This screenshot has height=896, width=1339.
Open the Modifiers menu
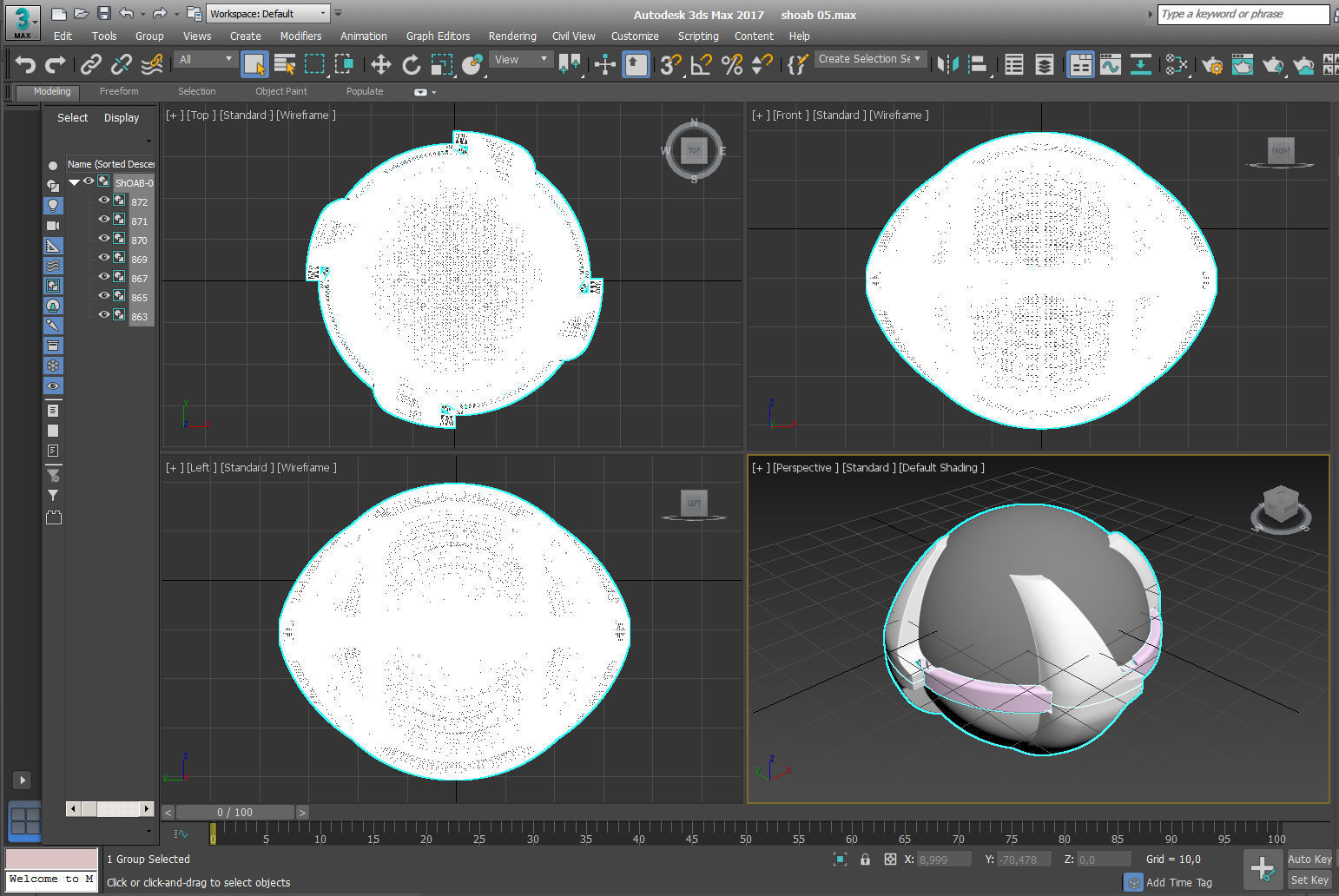click(x=300, y=36)
